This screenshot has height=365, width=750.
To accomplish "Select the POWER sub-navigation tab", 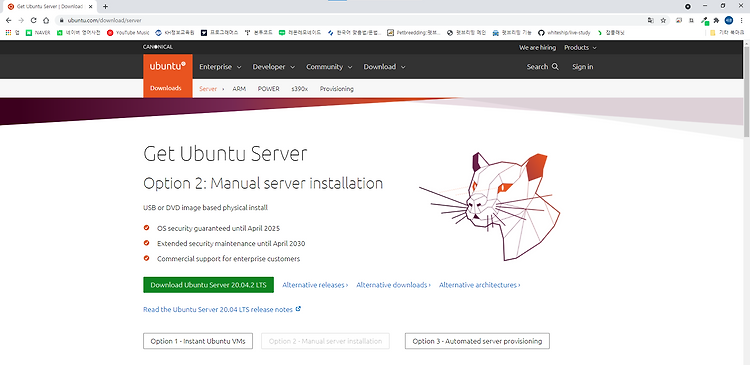I will (268, 88).
